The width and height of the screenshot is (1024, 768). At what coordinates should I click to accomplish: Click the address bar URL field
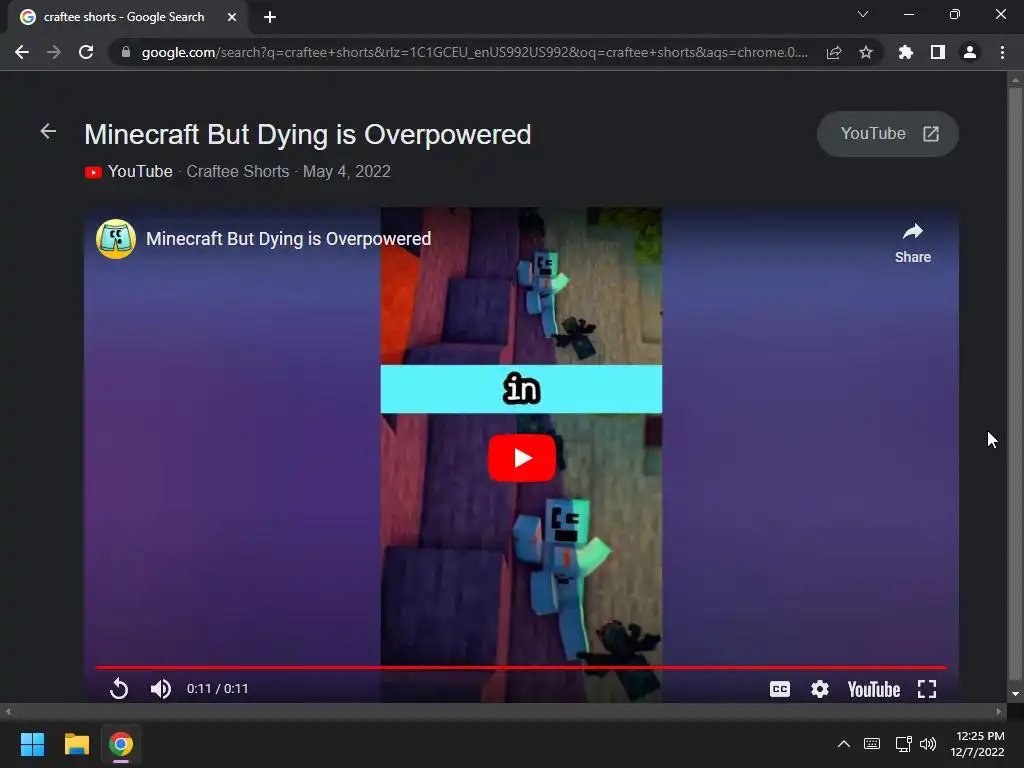pyautogui.click(x=474, y=52)
